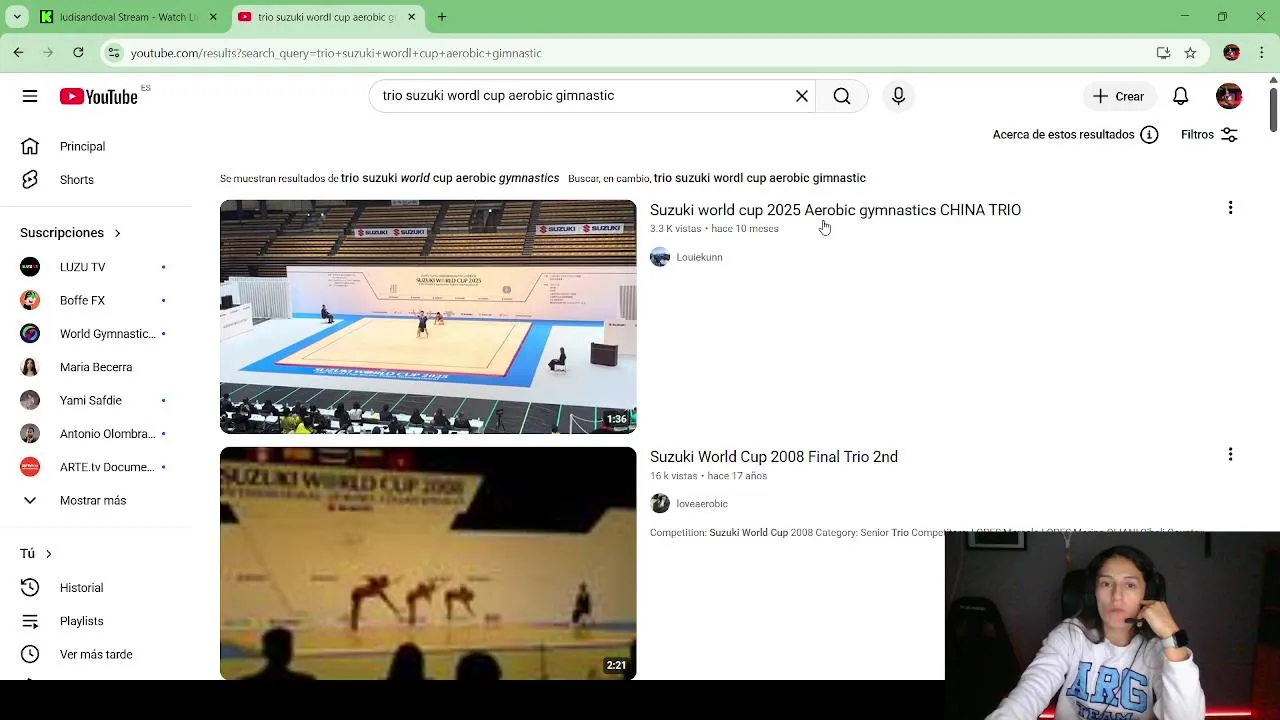Clear the search query with X icon
1280x720 pixels.
pos(802,96)
